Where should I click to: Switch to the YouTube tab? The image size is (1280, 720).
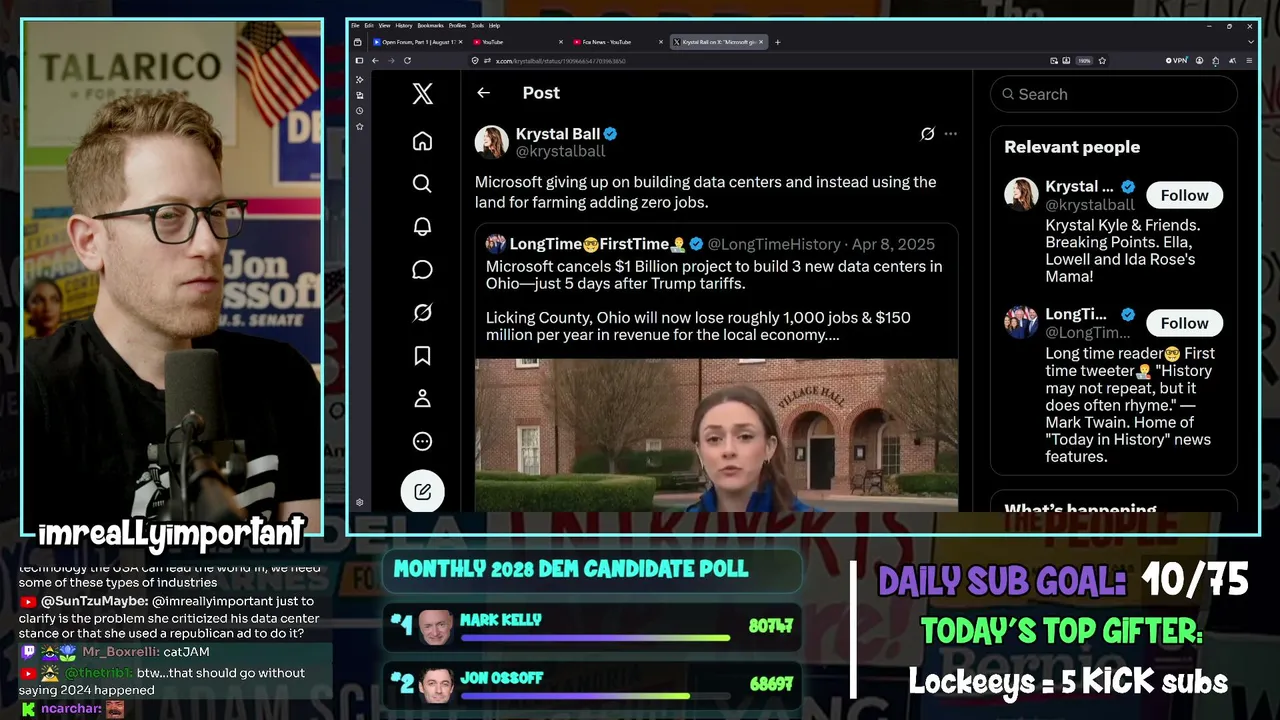(x=516, y=42)
